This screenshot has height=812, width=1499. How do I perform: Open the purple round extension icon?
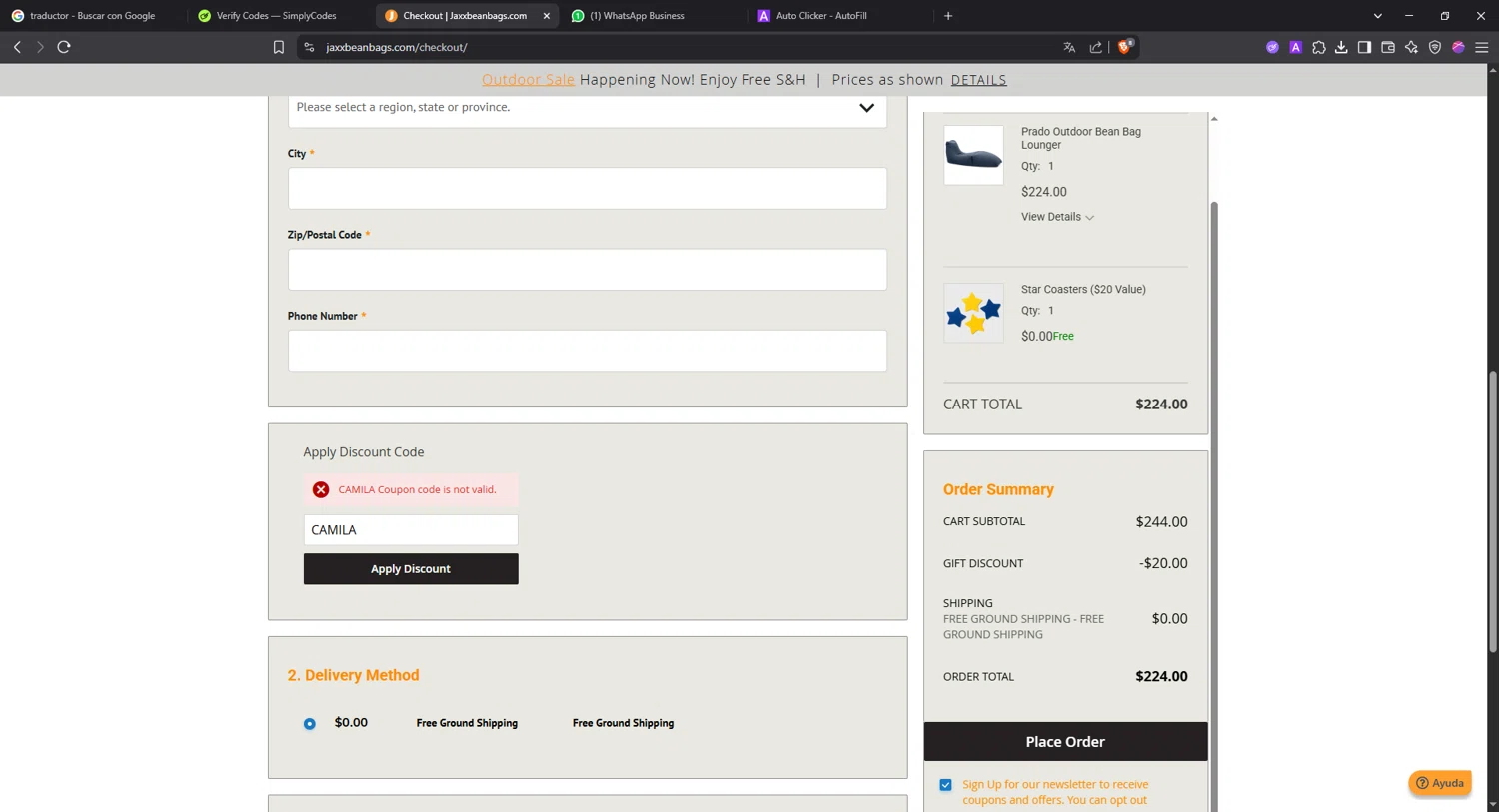point(1272,47)
